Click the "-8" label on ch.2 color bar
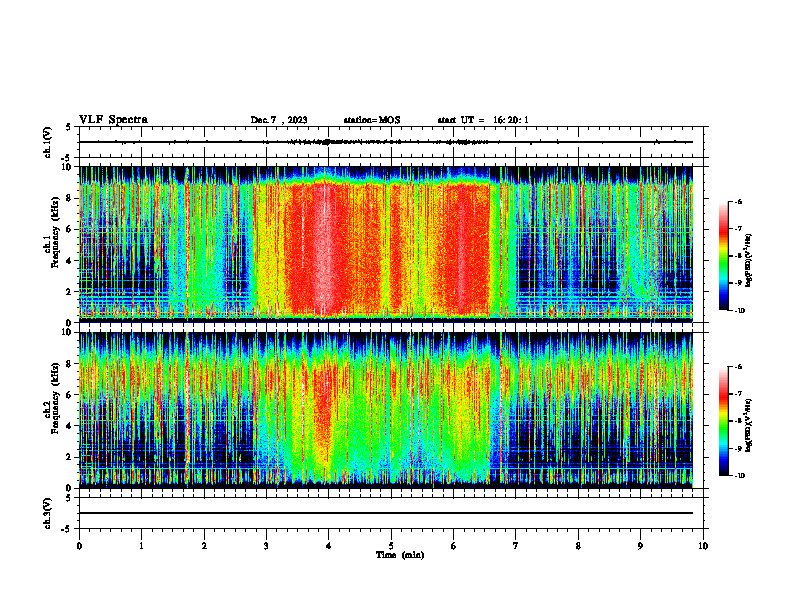Viewport: 792px width, 612px height. click(x=738, y=421)
